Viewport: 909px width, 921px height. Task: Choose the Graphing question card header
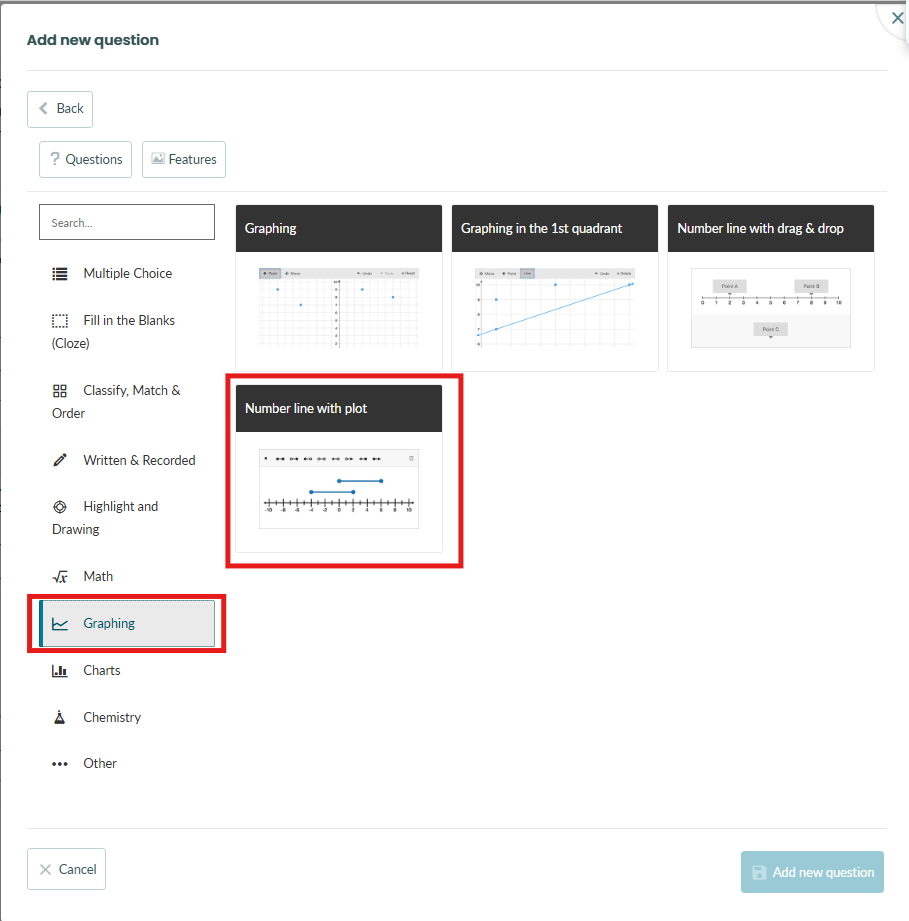click(x=339, y=228)
